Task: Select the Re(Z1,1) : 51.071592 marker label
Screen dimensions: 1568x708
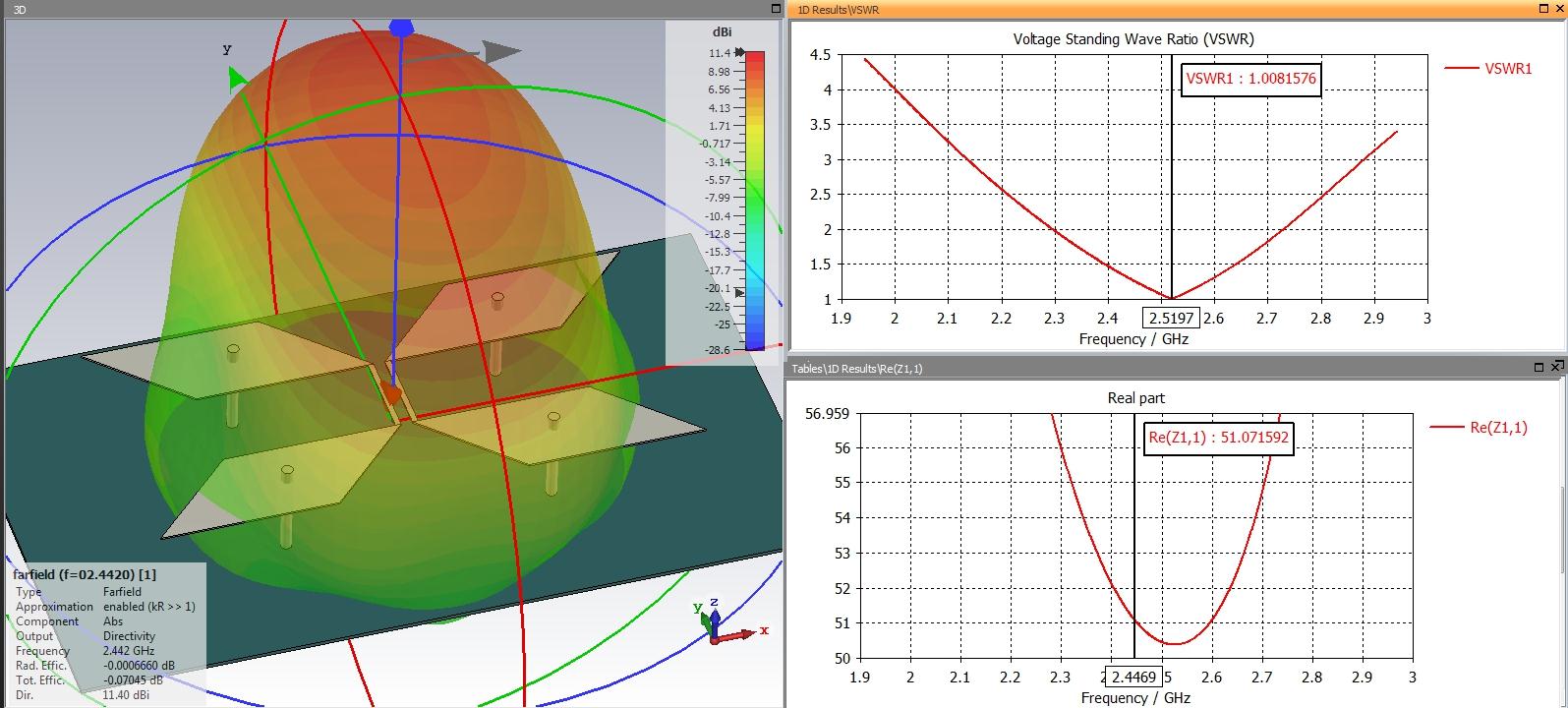Action: tap(1218, 439)
